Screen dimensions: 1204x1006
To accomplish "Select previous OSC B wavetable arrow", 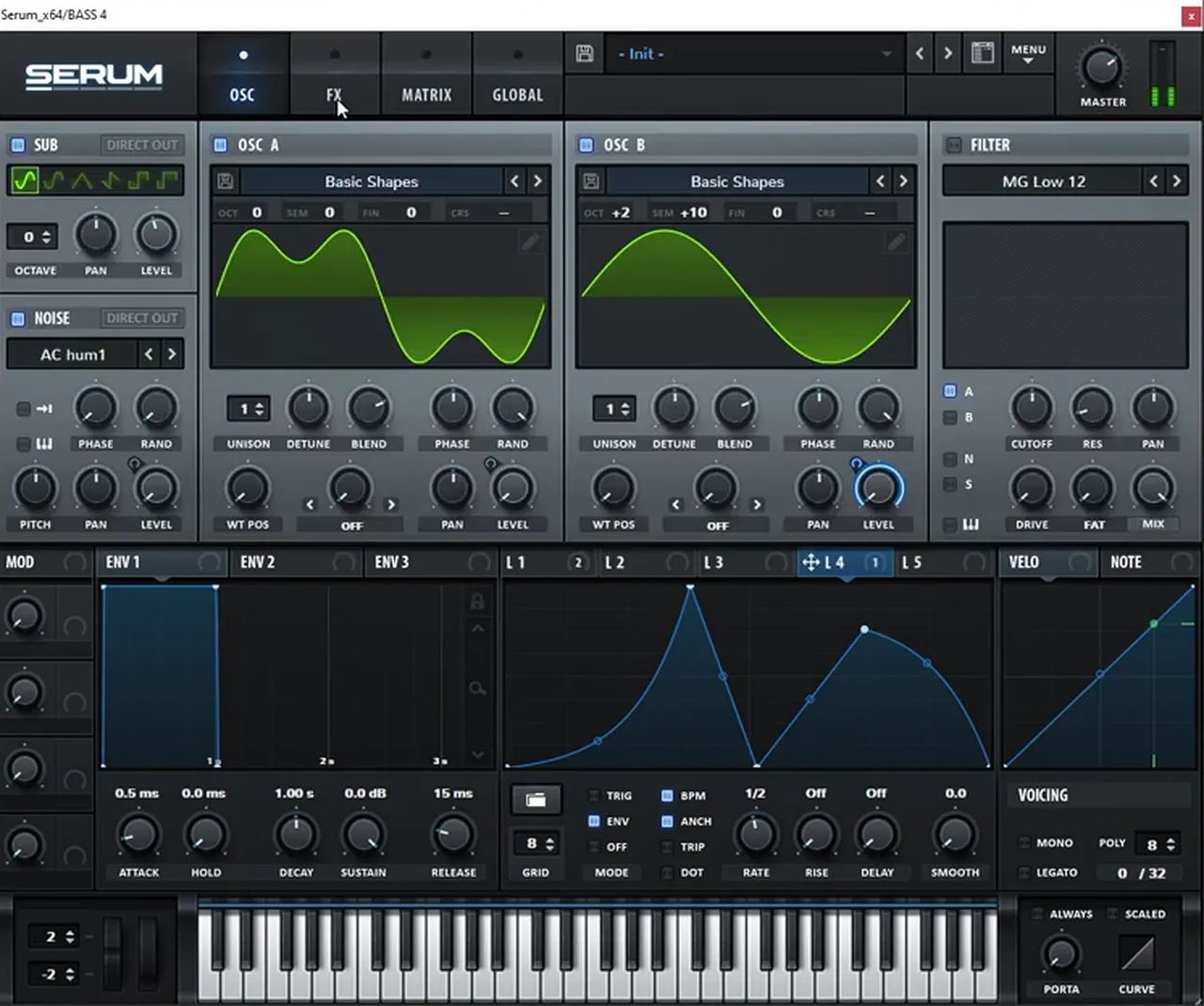I will 880,181.
